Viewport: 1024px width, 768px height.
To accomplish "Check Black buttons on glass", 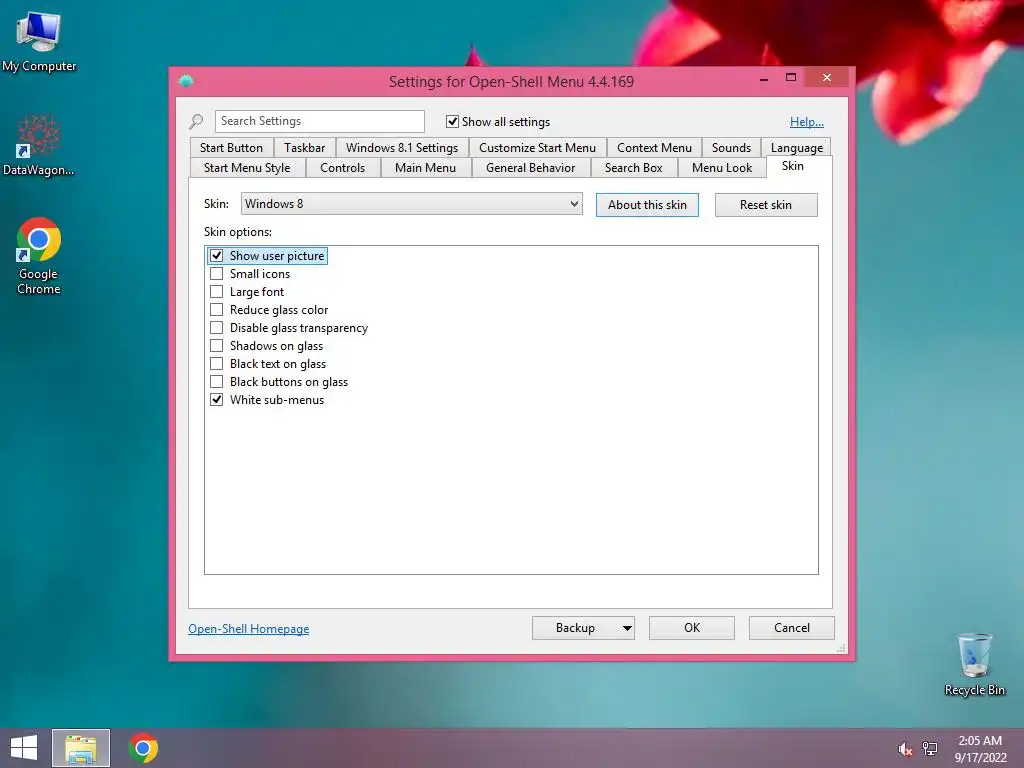I will point(216,381).
